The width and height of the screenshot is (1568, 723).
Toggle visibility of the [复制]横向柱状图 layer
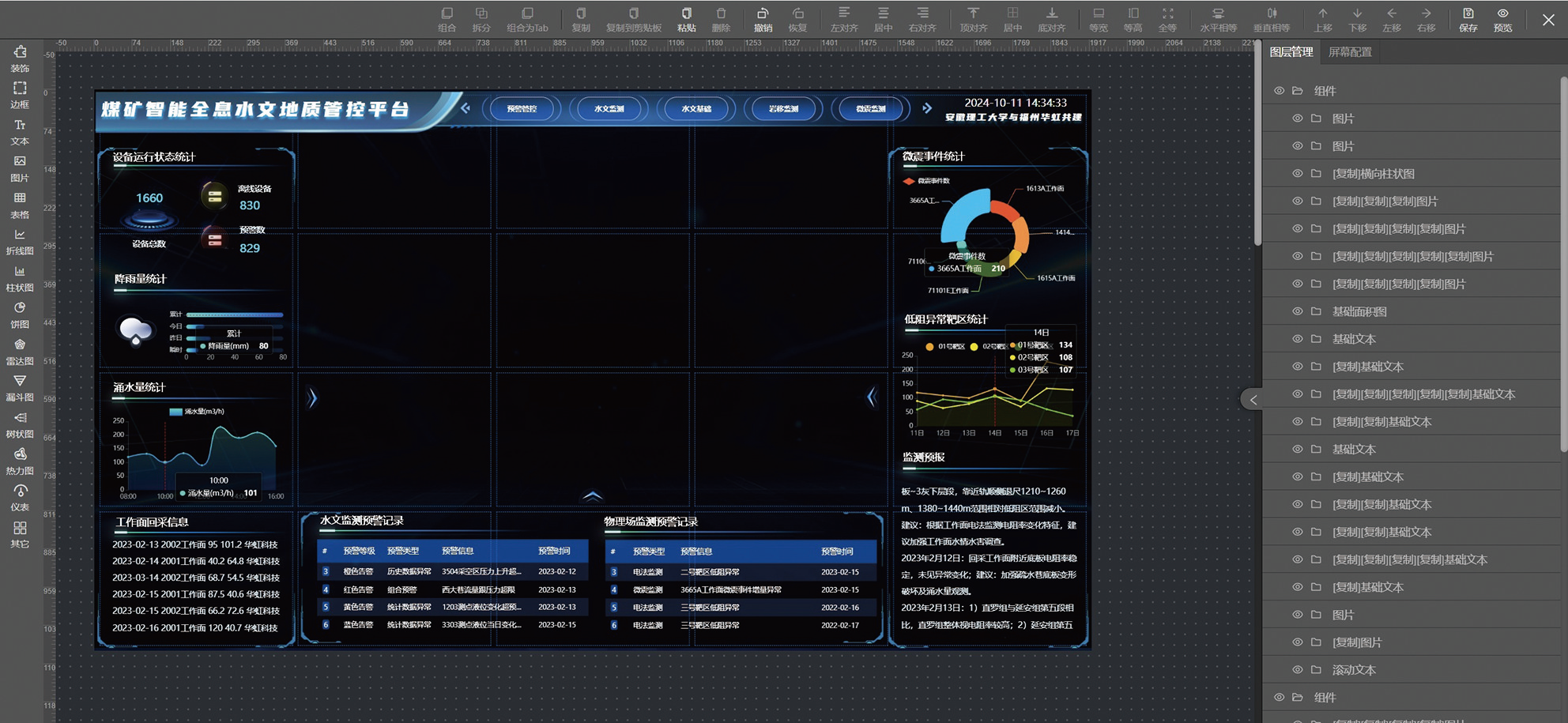tap(1297, 173)
